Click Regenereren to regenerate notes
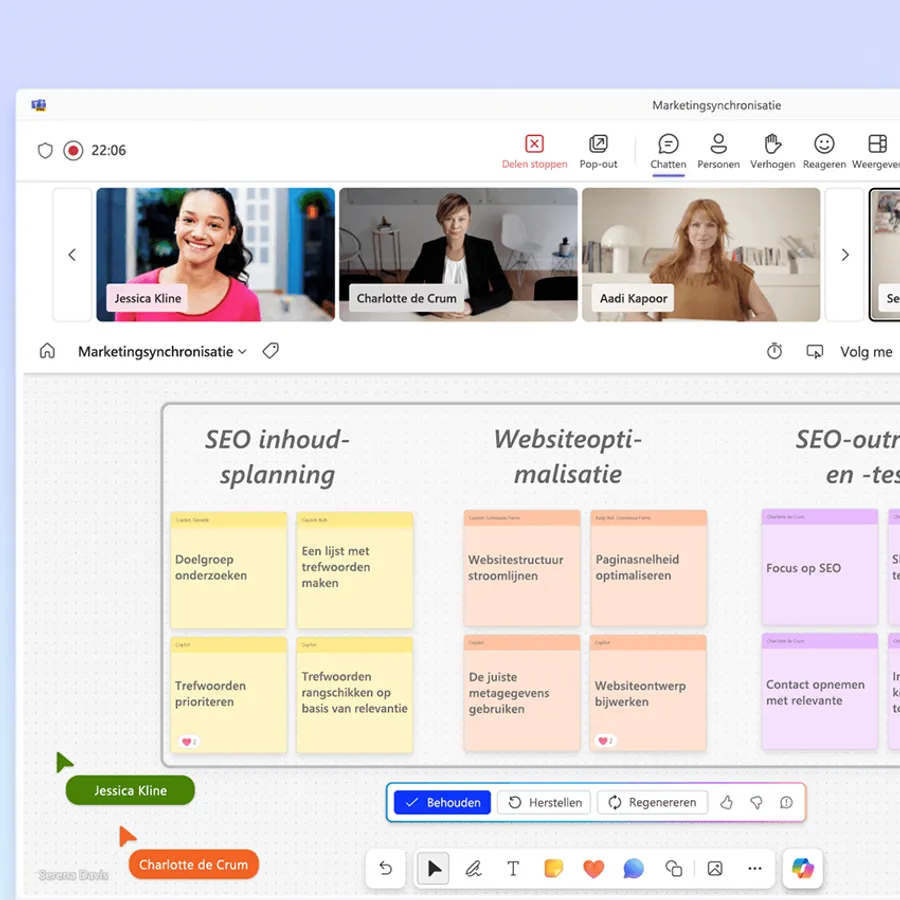The height and width of the screenshot is (900, 900). coord(652,802)
